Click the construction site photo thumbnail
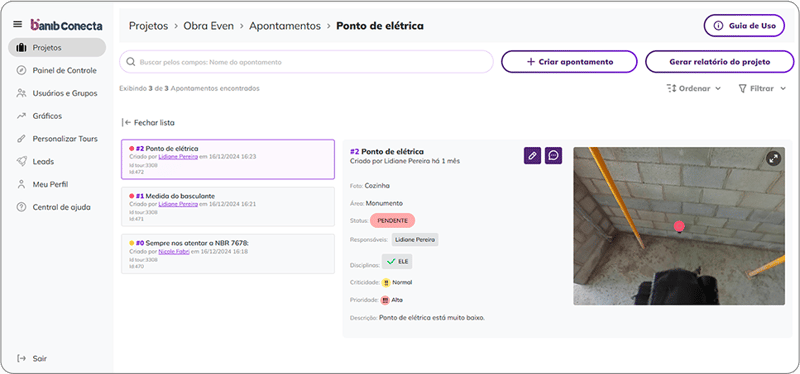The image size is (800, 374). pyautogui.click(x=679, y=226)
